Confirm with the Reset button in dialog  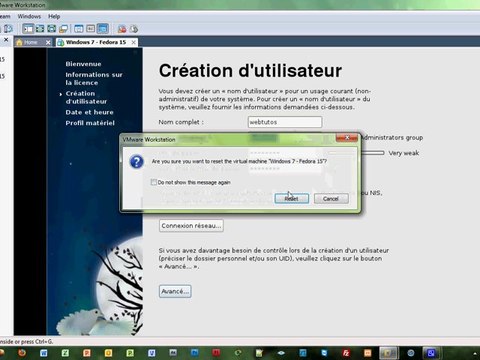pos(291,199)
